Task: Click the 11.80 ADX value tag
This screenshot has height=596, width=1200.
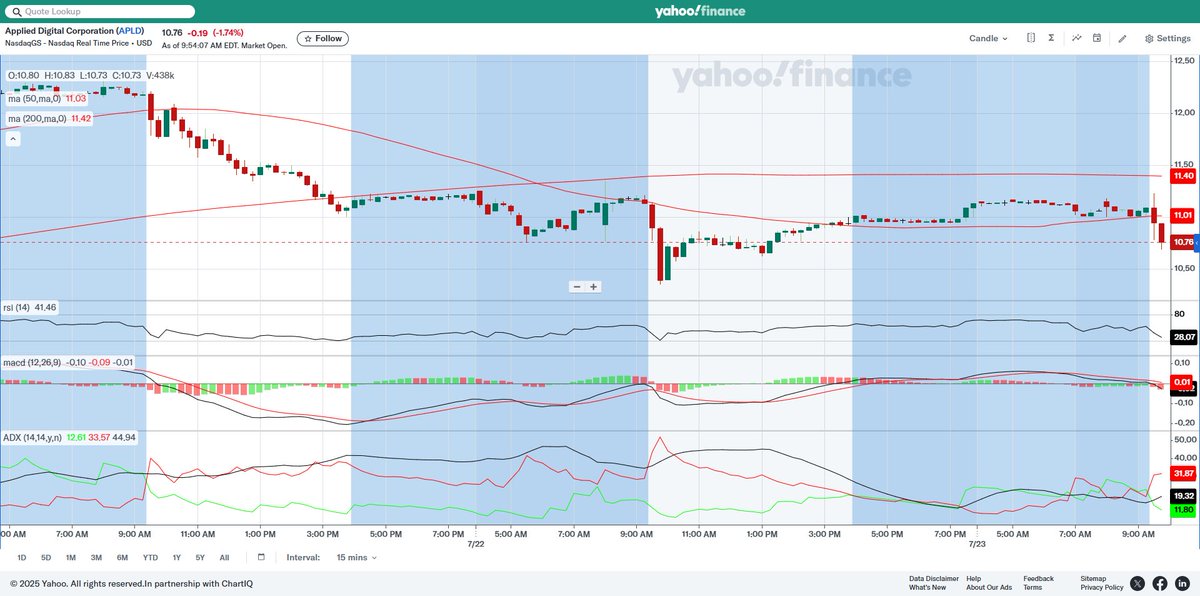Action: [1183, 509]
